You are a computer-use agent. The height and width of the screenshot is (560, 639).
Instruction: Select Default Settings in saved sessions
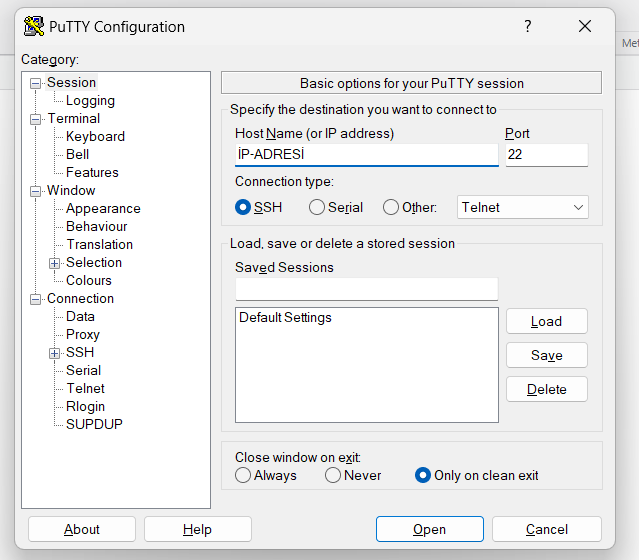click(285, 317)
